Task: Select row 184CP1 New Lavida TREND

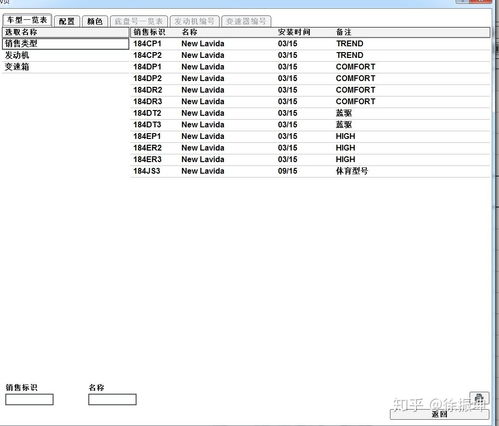Action: pos(310,44)
